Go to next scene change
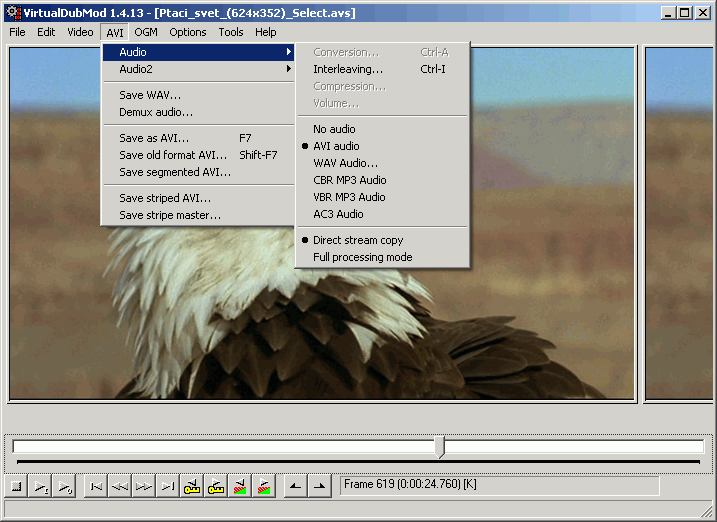Image resolution: width=717 pixels, height=522 pixels. [263, 486]
